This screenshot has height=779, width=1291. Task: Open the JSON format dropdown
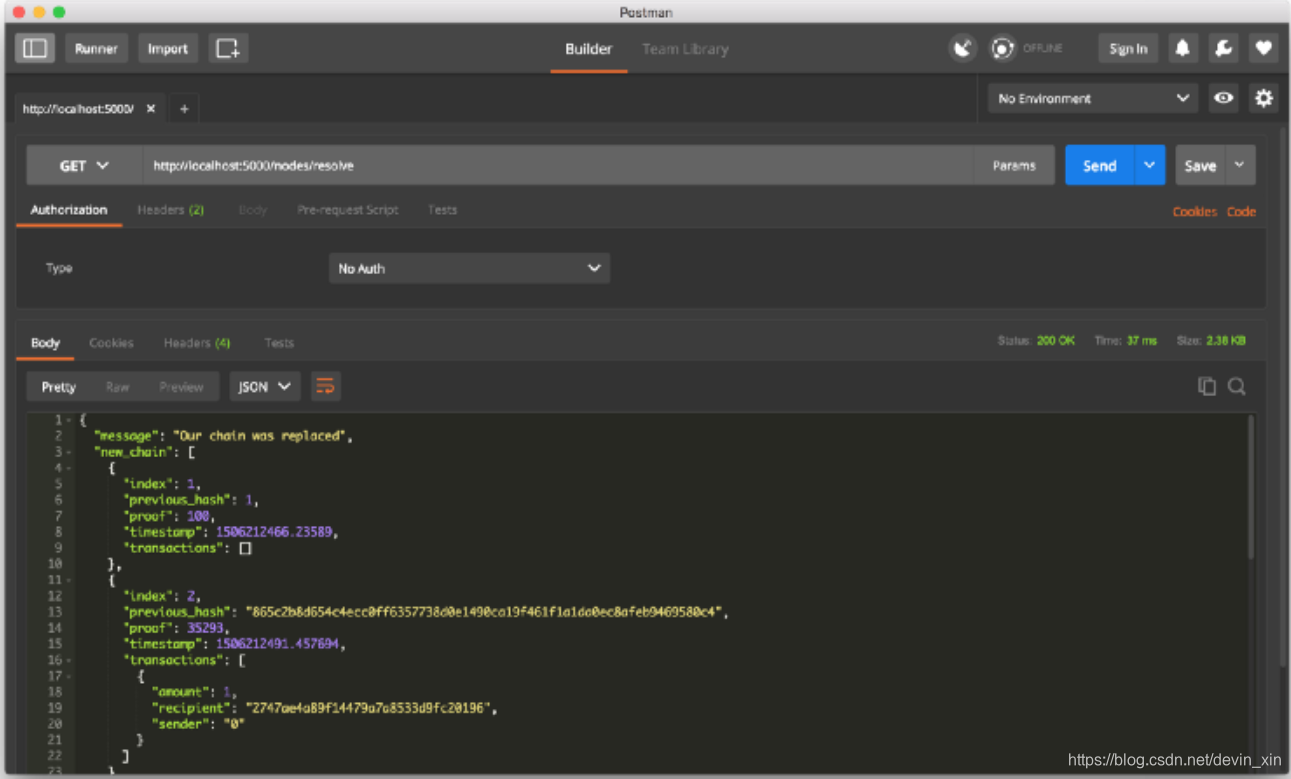[x=264, y=387]
